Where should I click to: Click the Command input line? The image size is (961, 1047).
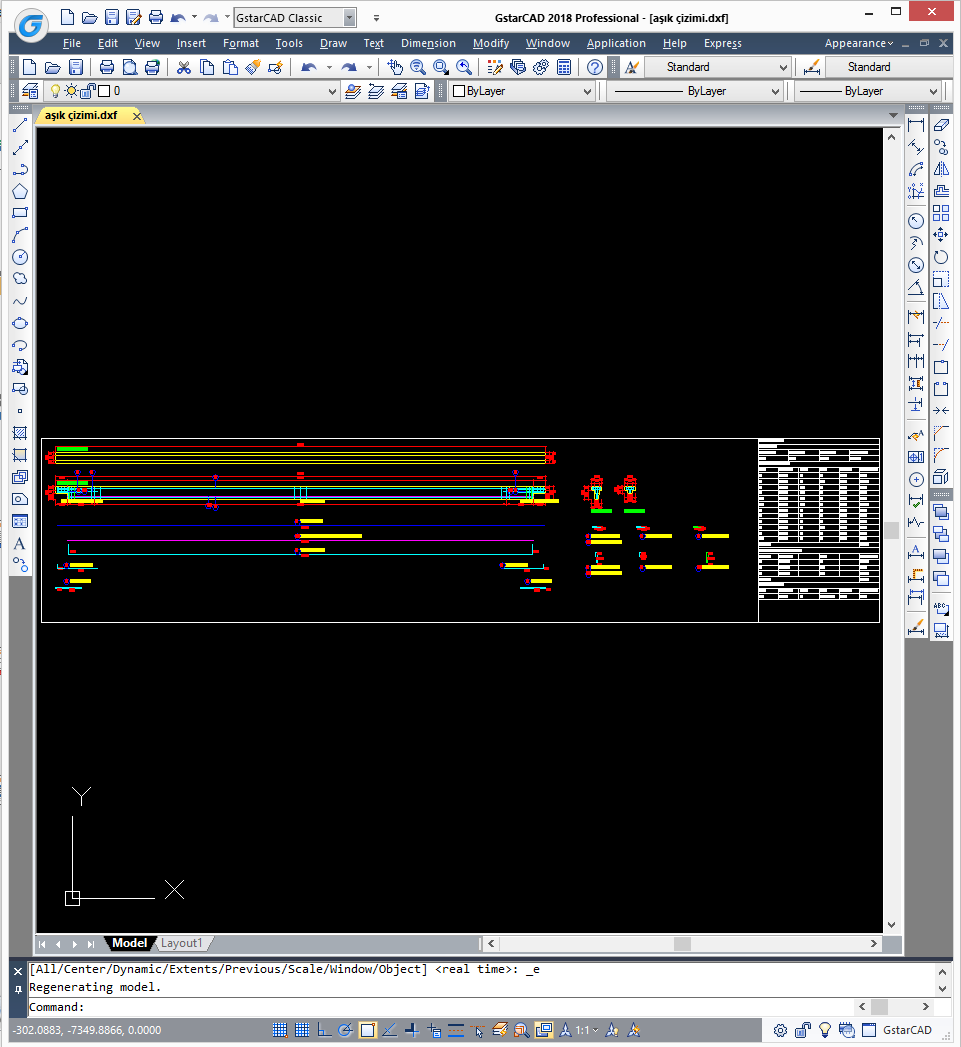click(441, 1006)
